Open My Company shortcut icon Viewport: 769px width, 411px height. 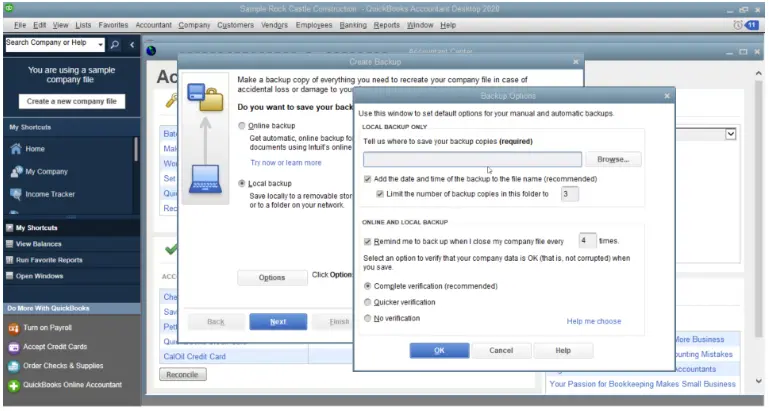[16, 171]
